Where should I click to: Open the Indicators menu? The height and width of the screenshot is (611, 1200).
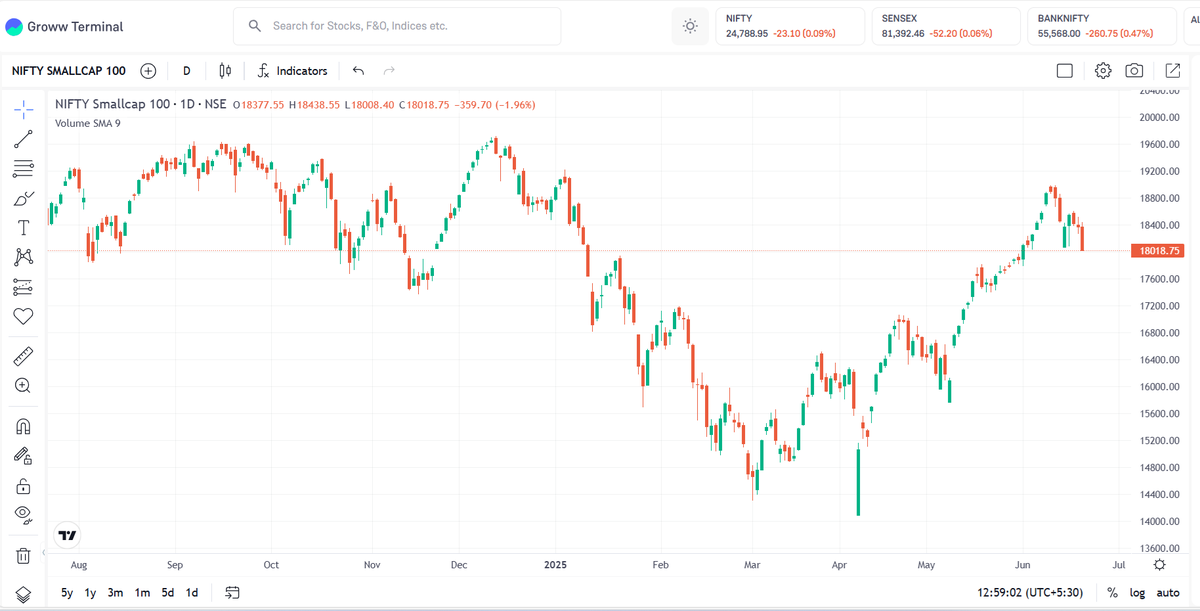292,71
